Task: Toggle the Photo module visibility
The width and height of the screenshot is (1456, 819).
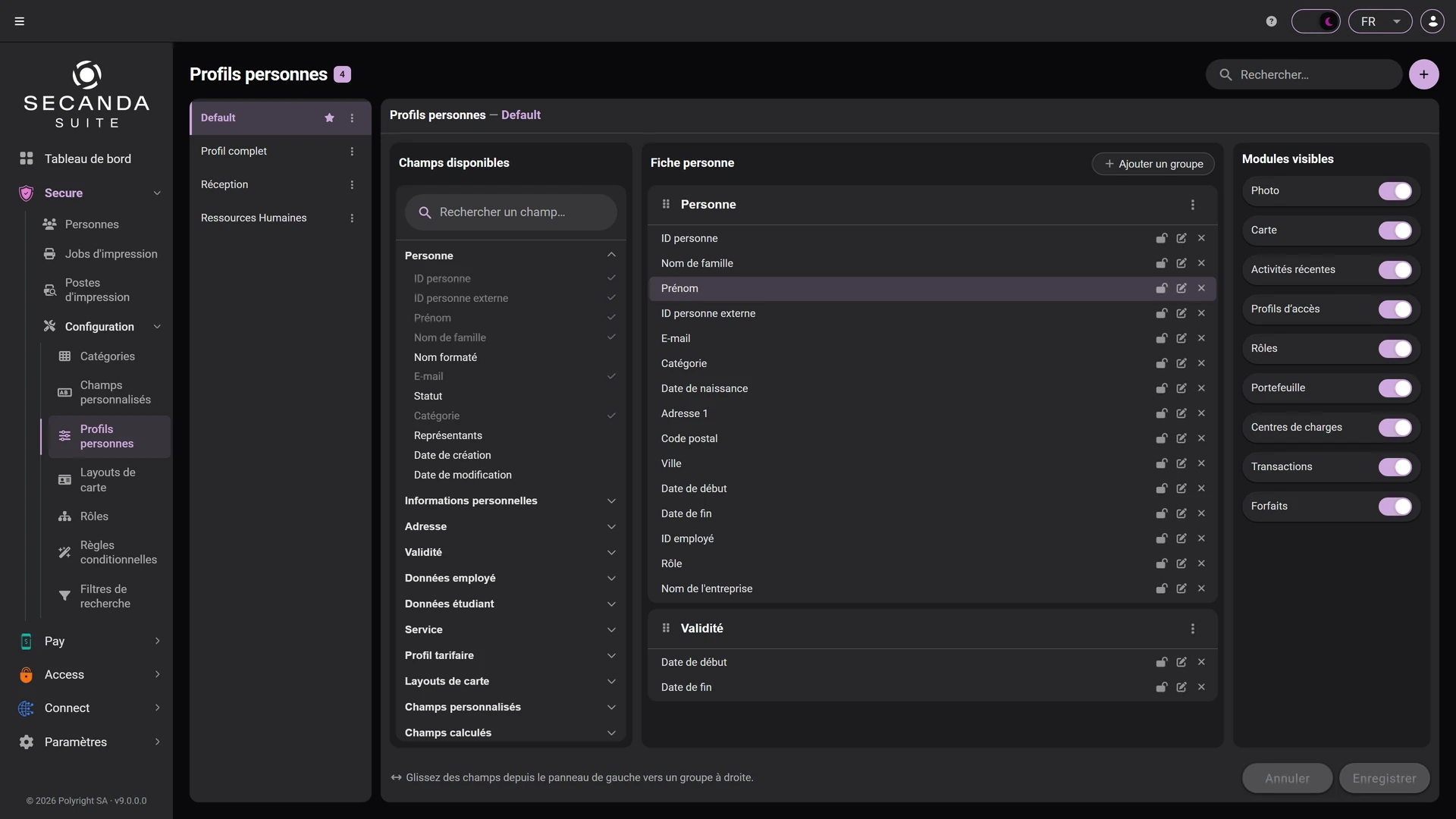Action: [x=1395, y=191]
